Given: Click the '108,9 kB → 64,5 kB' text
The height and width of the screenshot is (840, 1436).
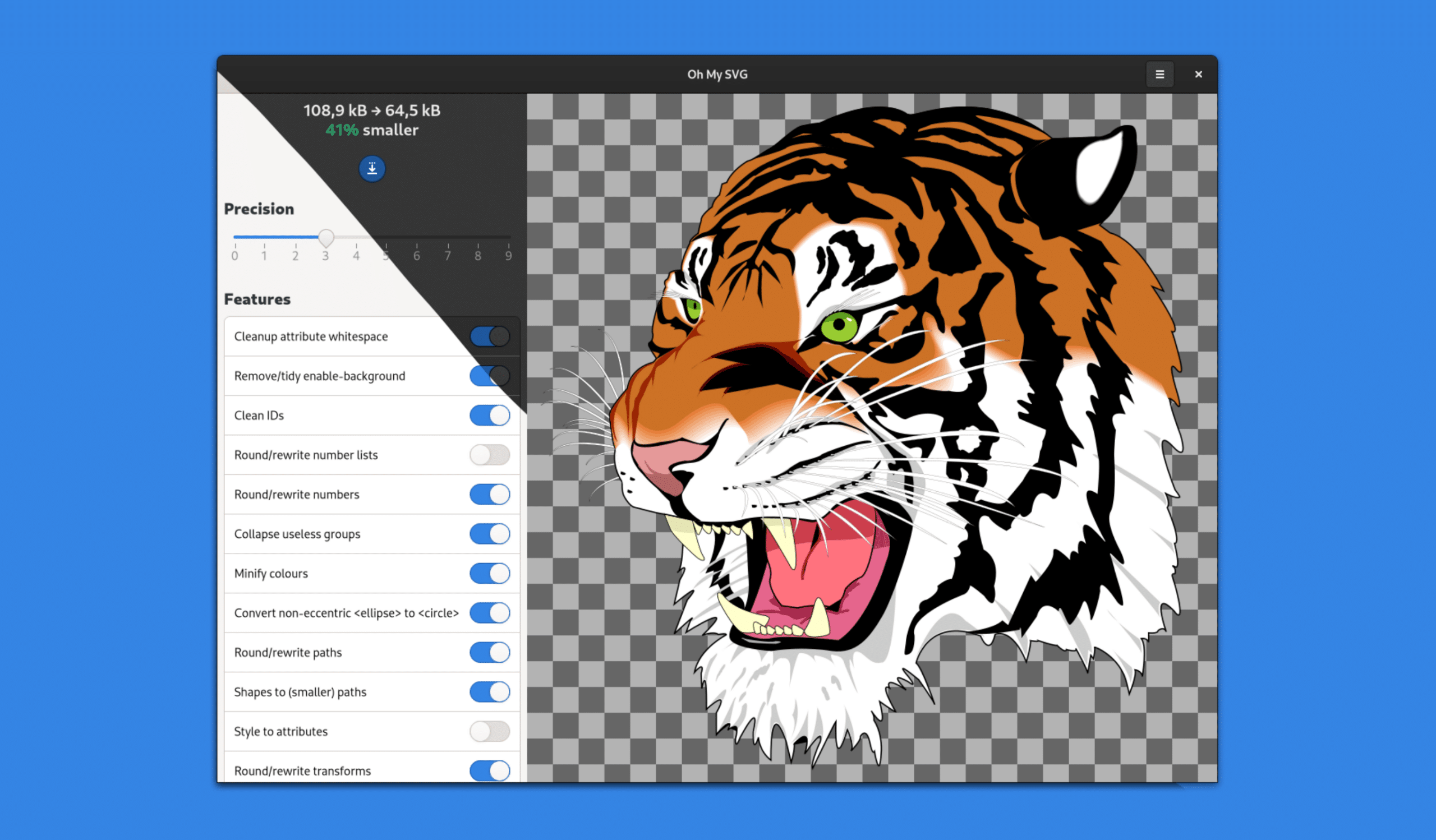Looking at the screenshot, I should coord(371,110).
